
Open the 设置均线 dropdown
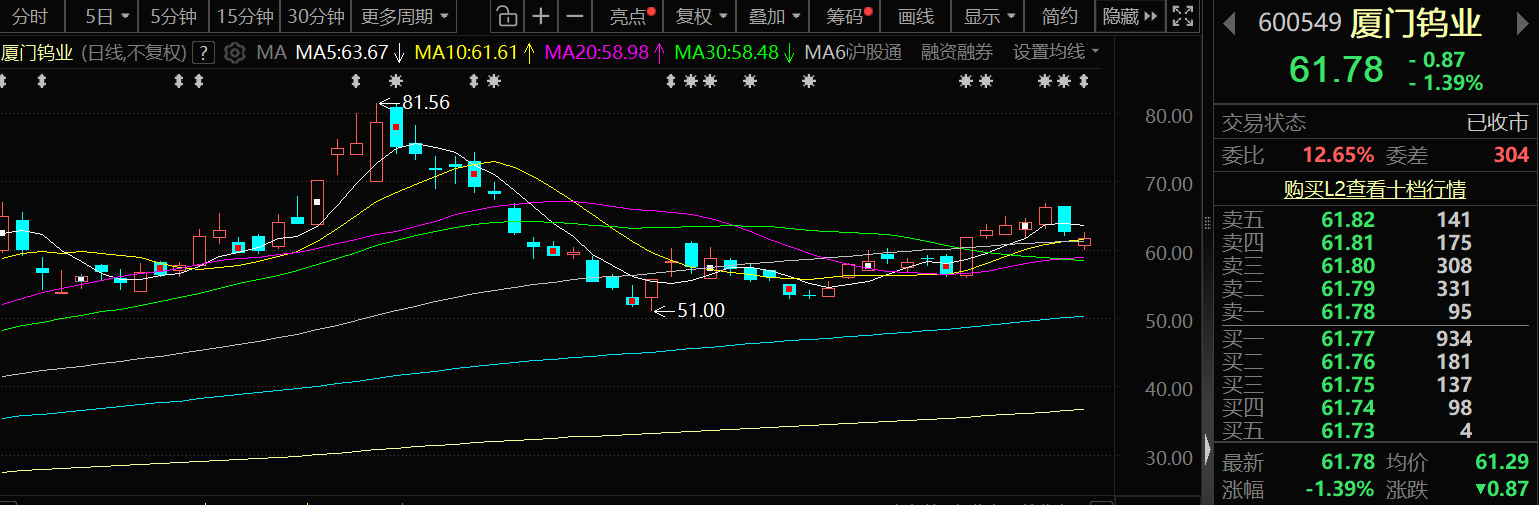pyautogui.click(x=1056, y=52)
